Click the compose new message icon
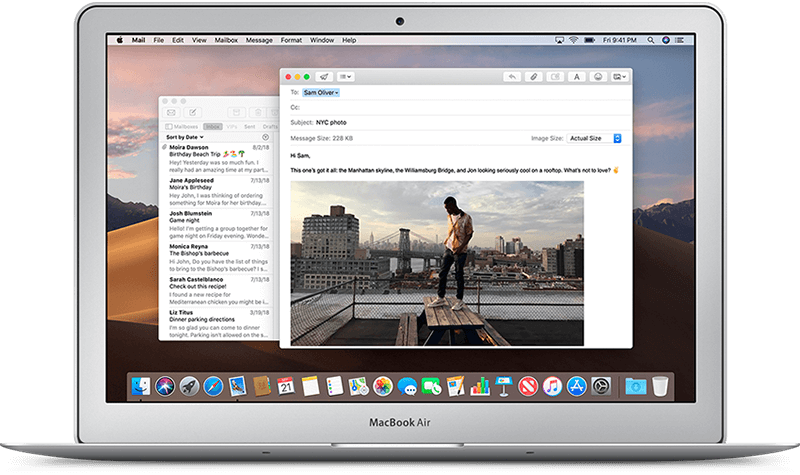This screenshot has width=800, height=475. pos(193,111)
